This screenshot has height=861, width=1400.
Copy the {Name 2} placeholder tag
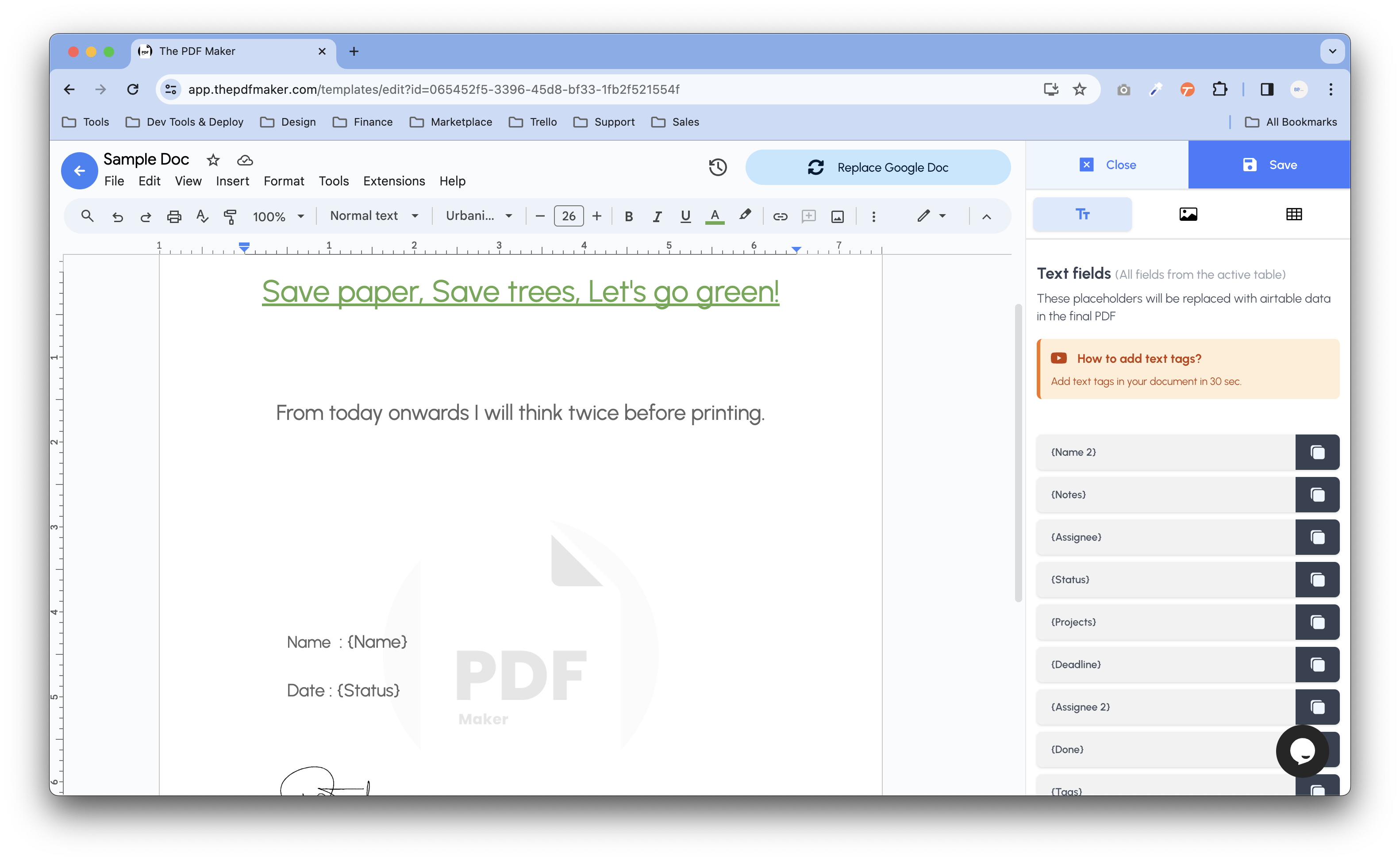coord(1318,452)
